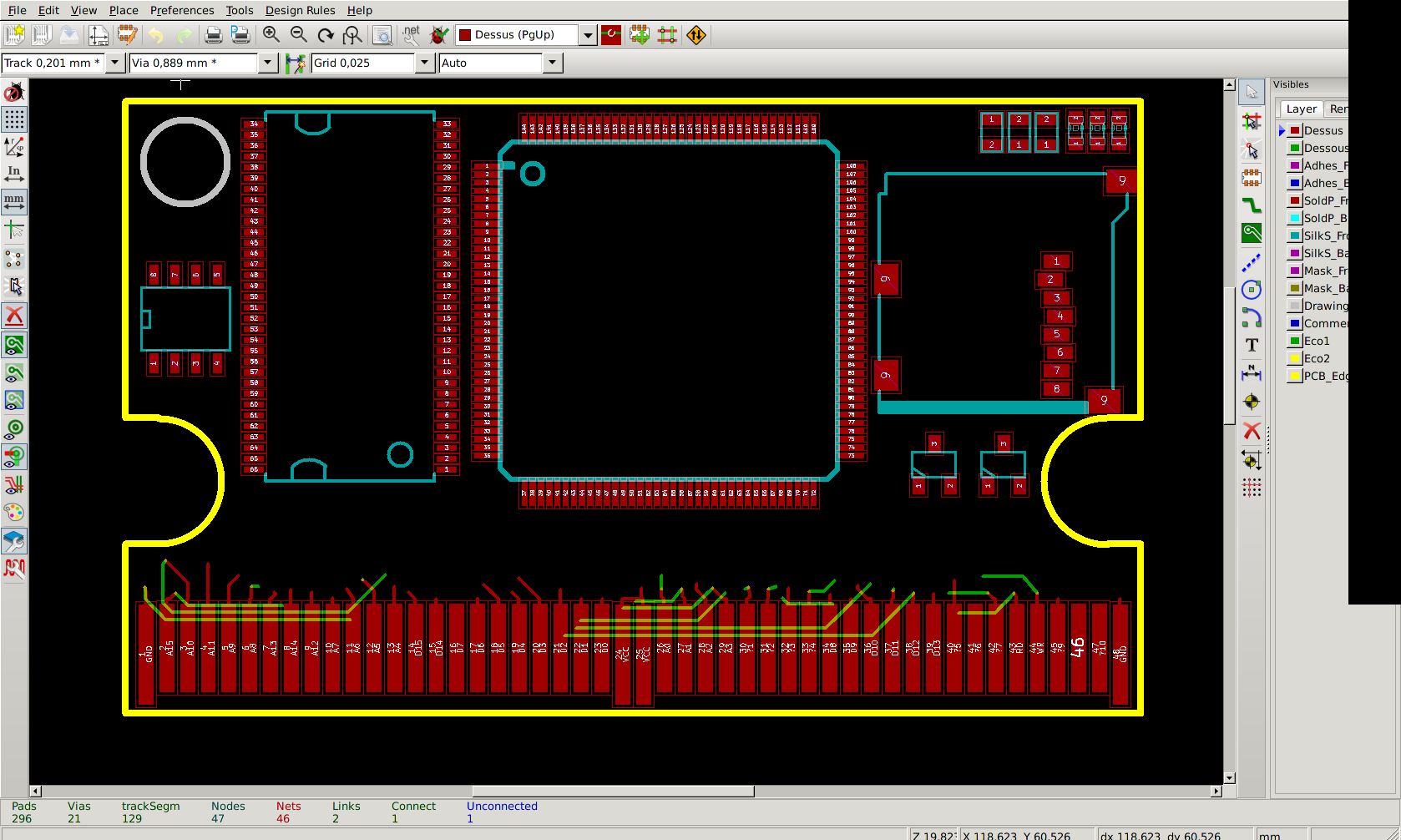Click the Zoom In magnifier icon

coord(271,34)
